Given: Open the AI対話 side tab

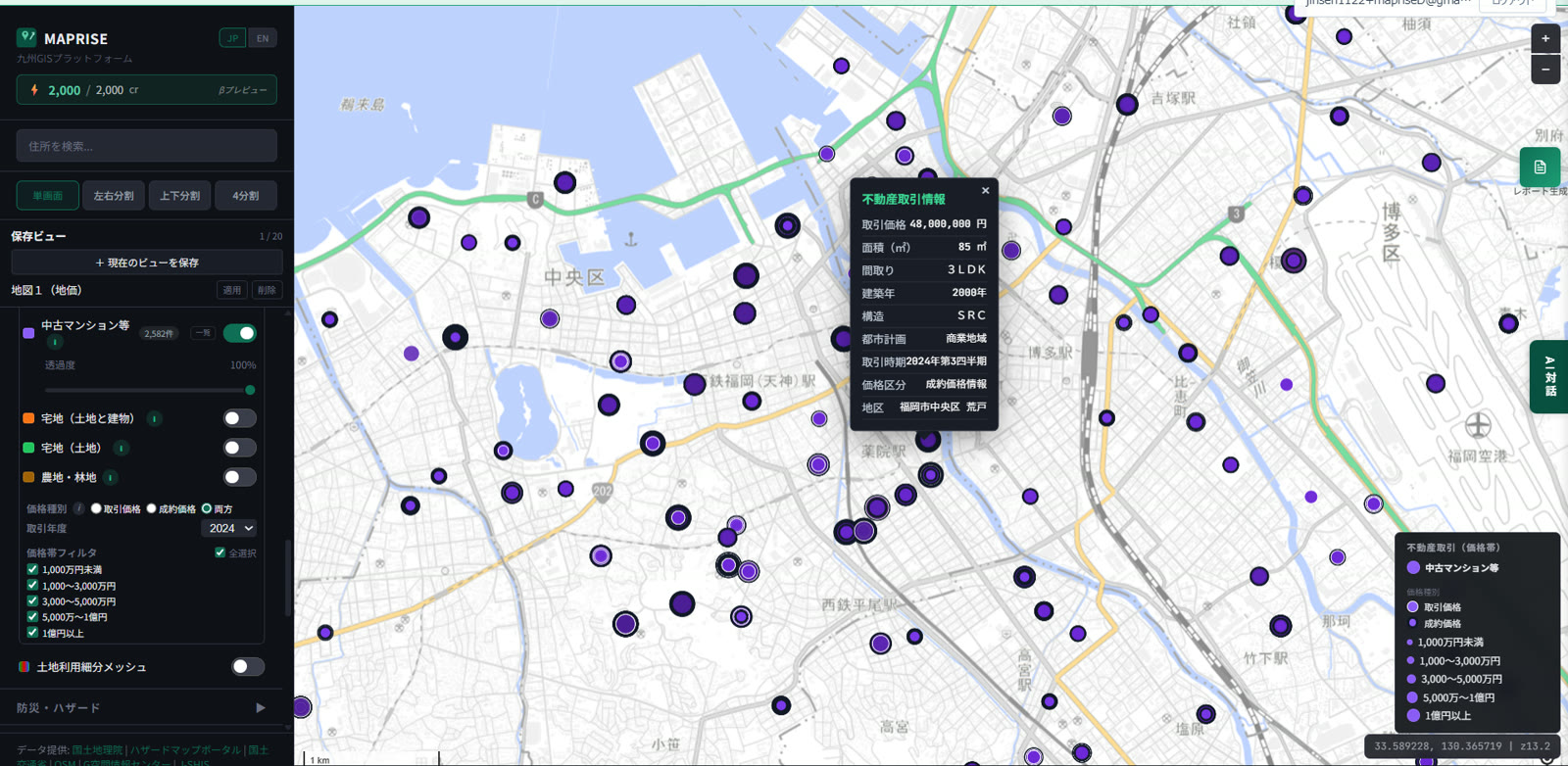Looking at the screenshot, I should pos(1549,377).
